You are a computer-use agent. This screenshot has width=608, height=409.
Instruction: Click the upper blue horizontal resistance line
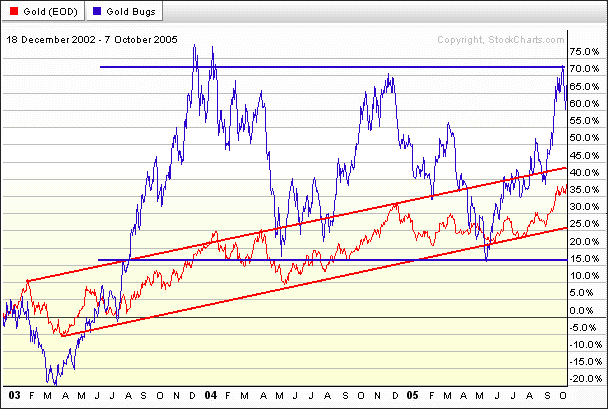pyautogui.click(x=332, y=67)
